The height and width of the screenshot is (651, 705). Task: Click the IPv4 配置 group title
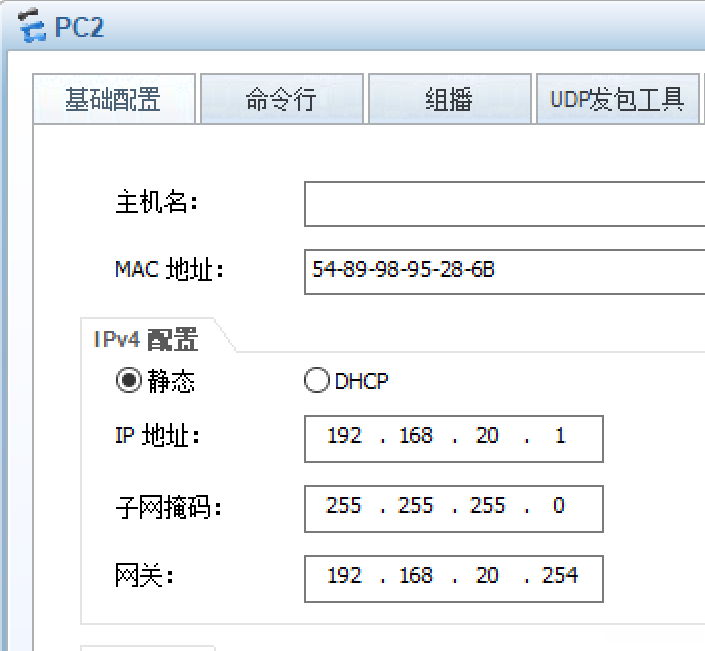point(145,339)
